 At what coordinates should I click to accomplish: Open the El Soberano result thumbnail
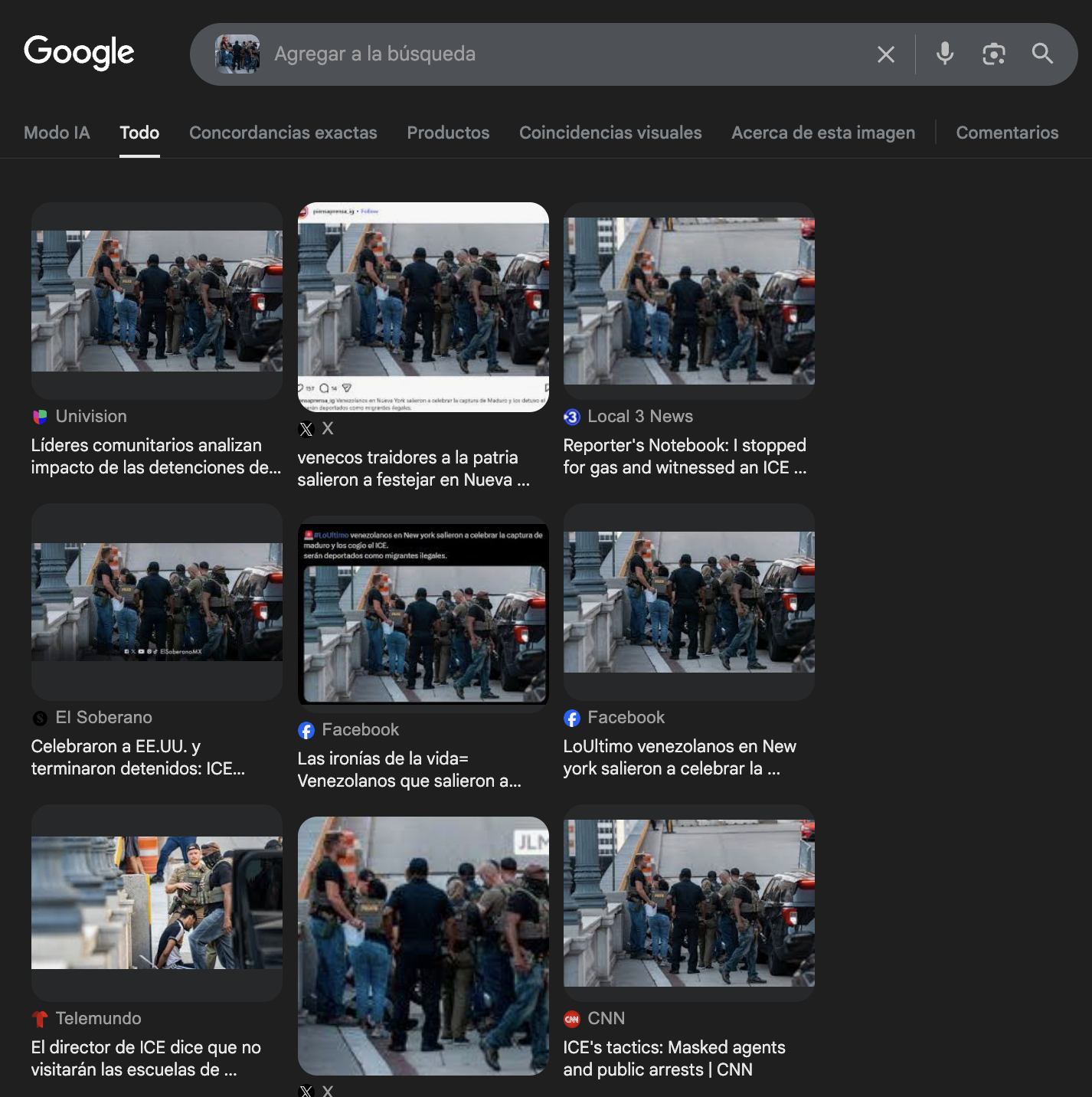point(157,602)
